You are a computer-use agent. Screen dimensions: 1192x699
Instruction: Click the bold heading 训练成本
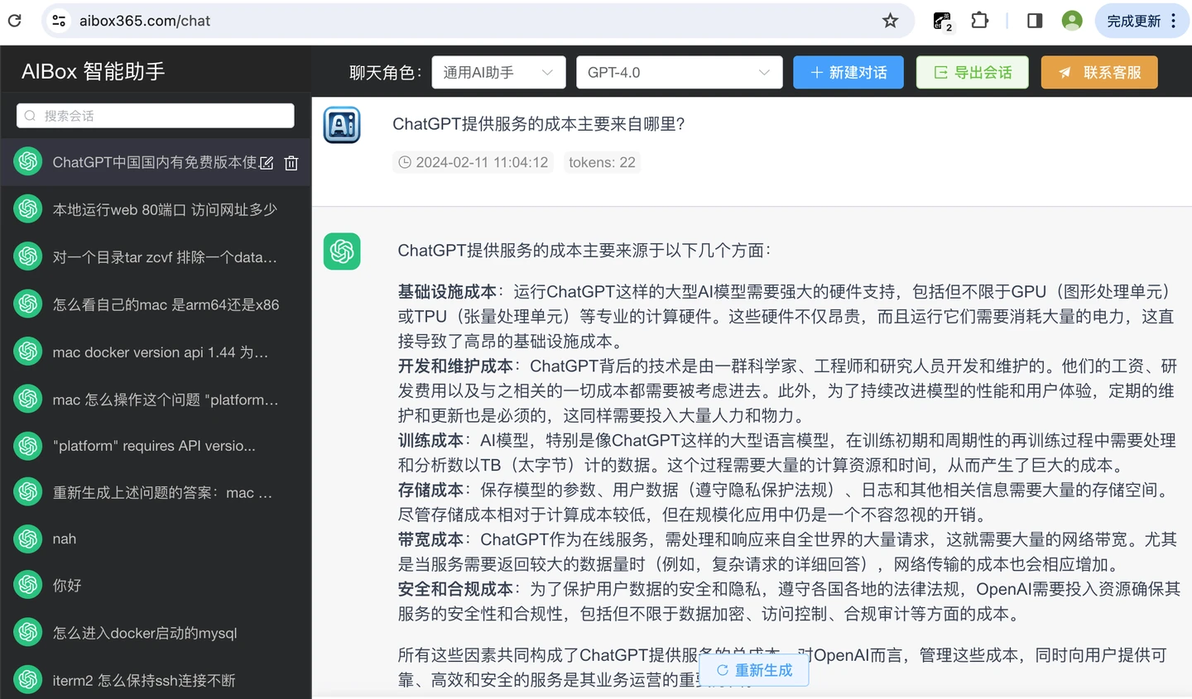(430, 440)
